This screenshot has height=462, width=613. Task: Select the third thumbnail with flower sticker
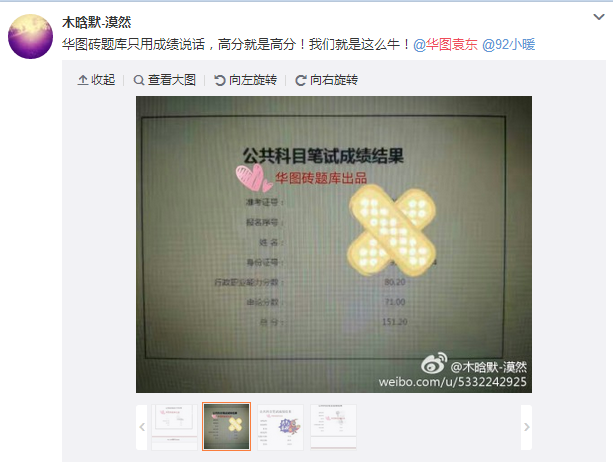coord(280,427)
